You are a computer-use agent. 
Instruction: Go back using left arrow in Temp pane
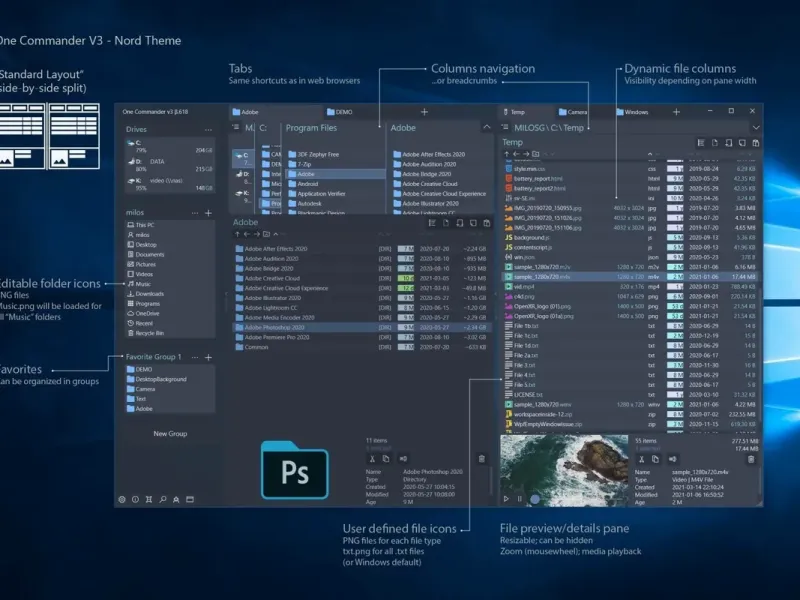(516, 154)
